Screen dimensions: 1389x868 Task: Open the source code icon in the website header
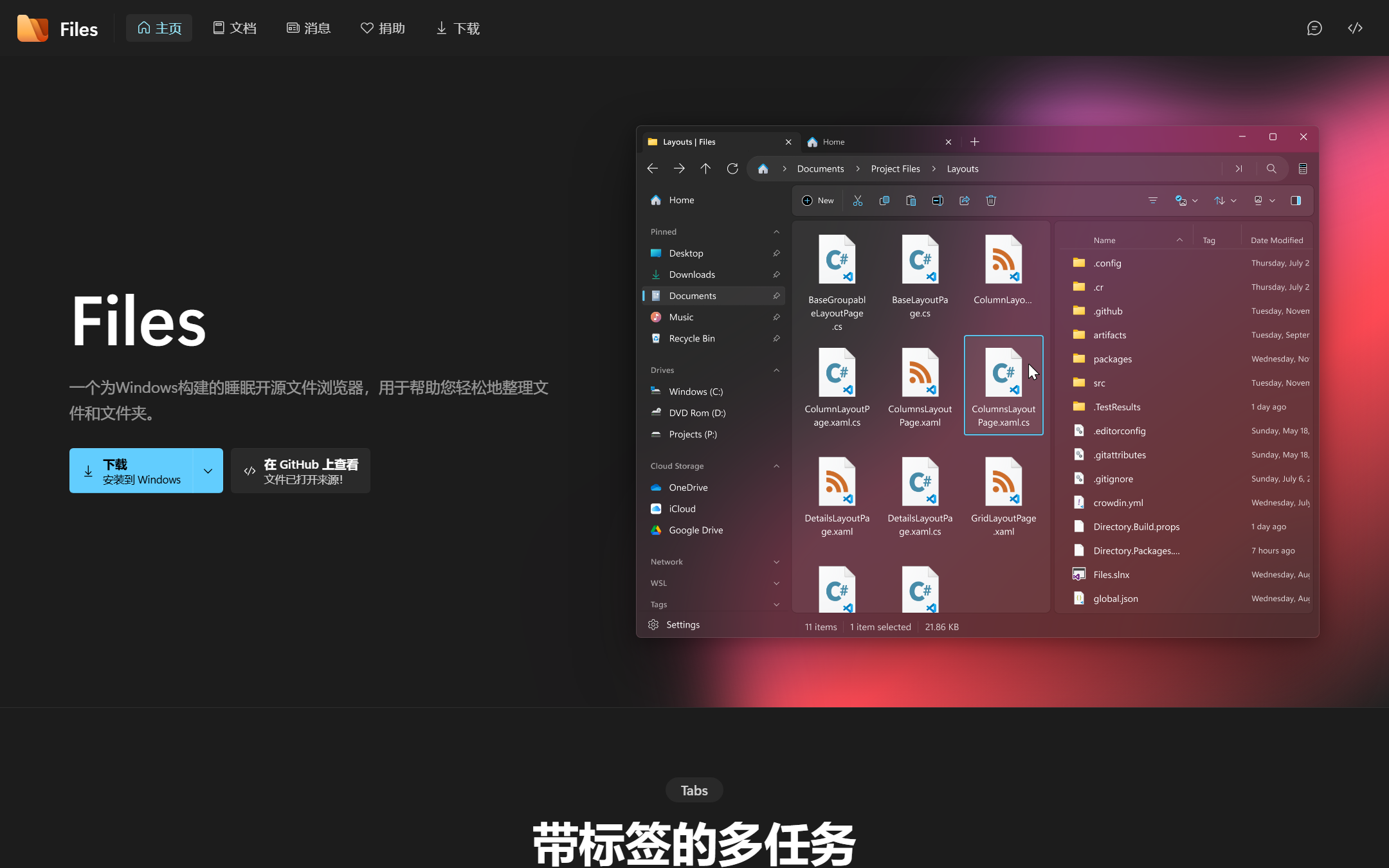(1356, 28)
